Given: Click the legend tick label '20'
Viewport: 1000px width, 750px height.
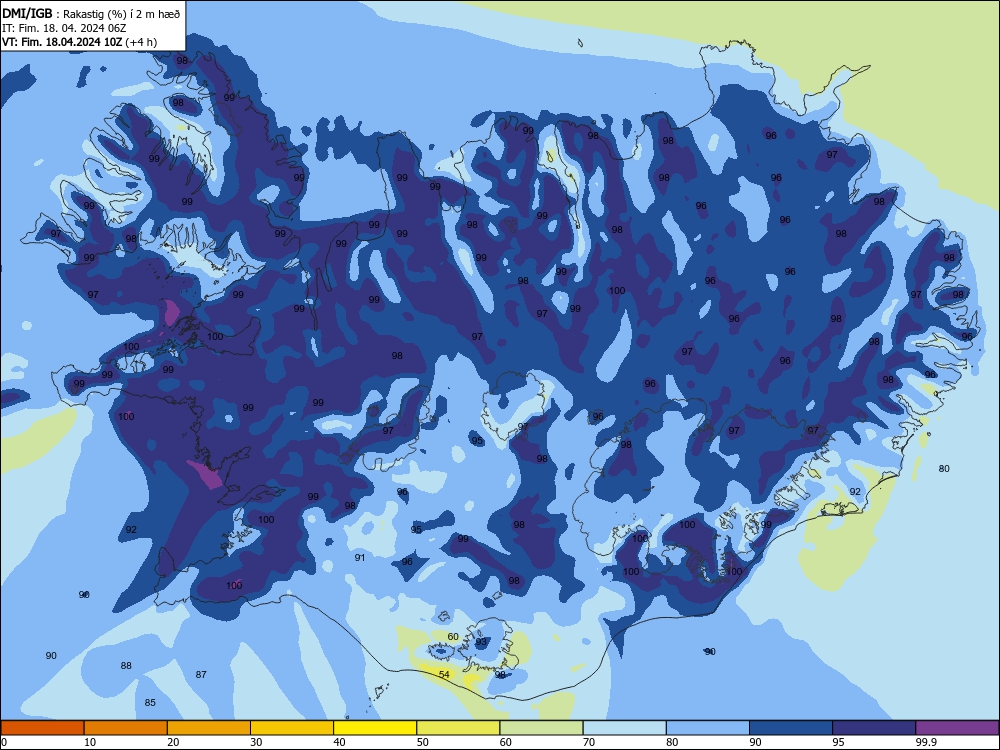Looking at the screenshot, I should click(x=173, y=742).
